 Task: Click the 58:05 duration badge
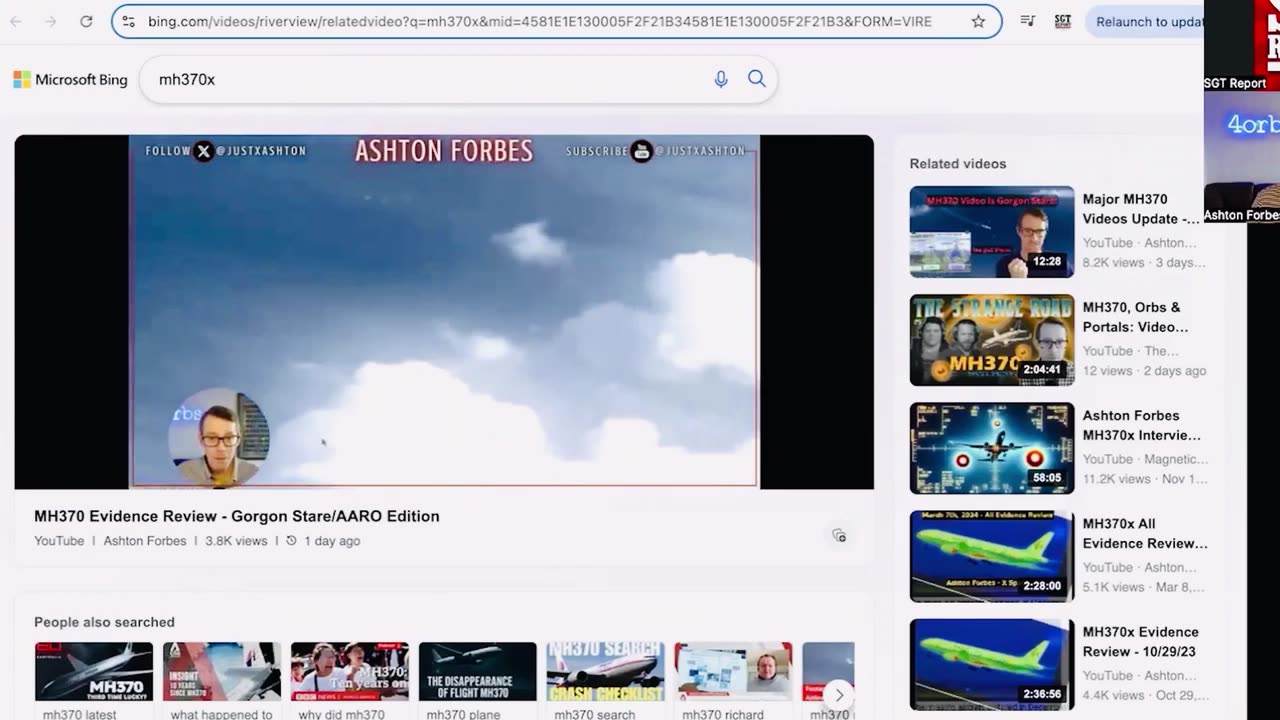pos(1047,478)
